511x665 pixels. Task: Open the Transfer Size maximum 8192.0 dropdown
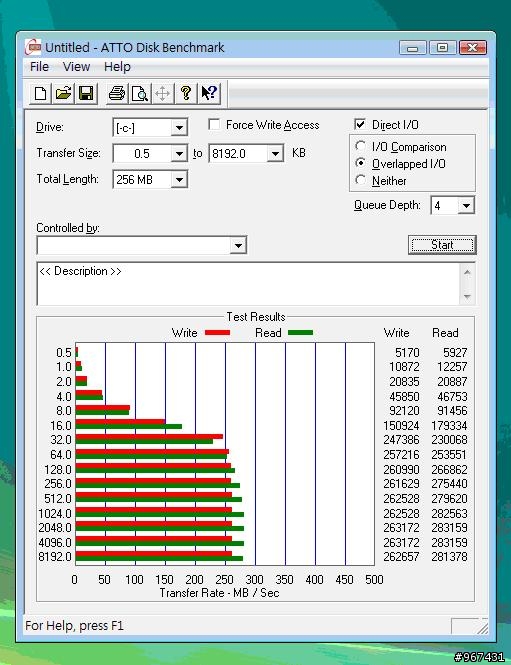(275, 154)
